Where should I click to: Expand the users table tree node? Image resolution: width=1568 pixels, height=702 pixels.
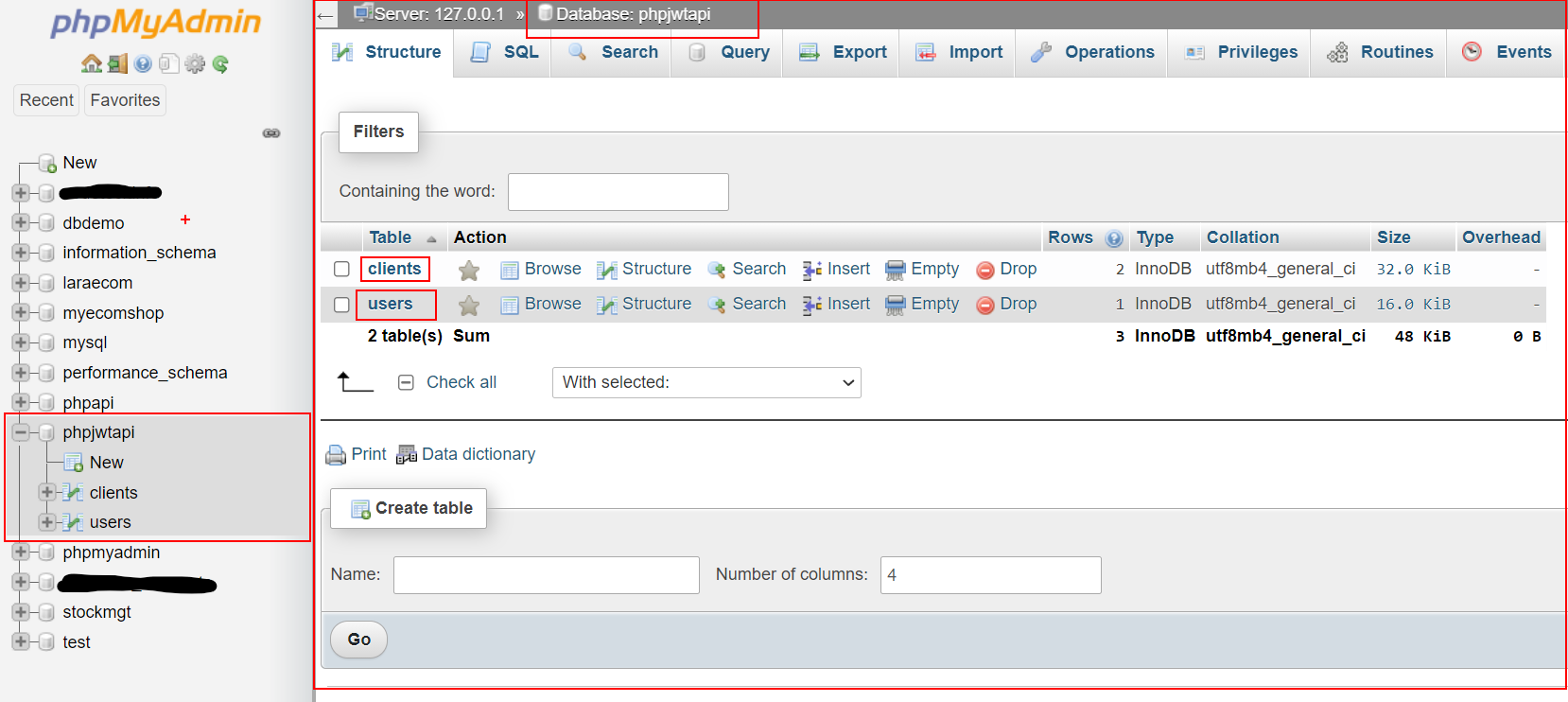pos(47,522)
